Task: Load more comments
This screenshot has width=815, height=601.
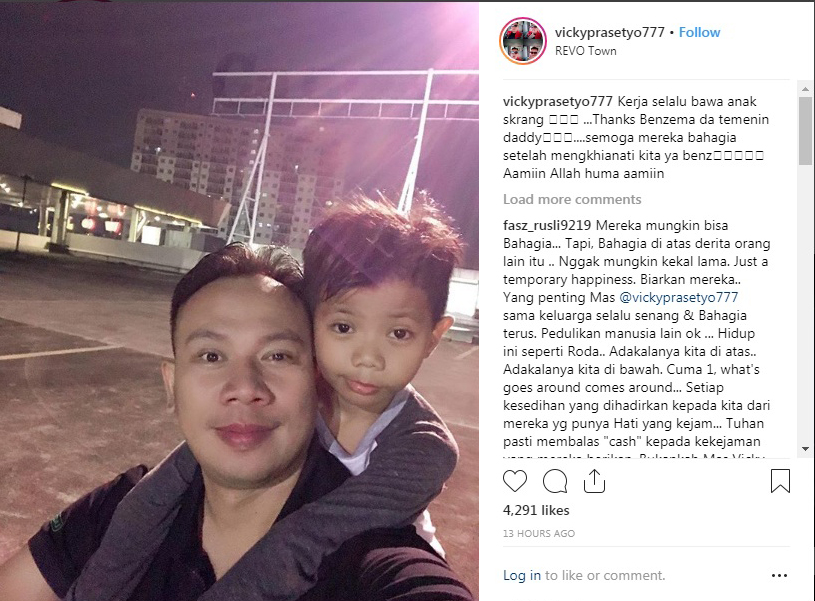Action: 572,199
